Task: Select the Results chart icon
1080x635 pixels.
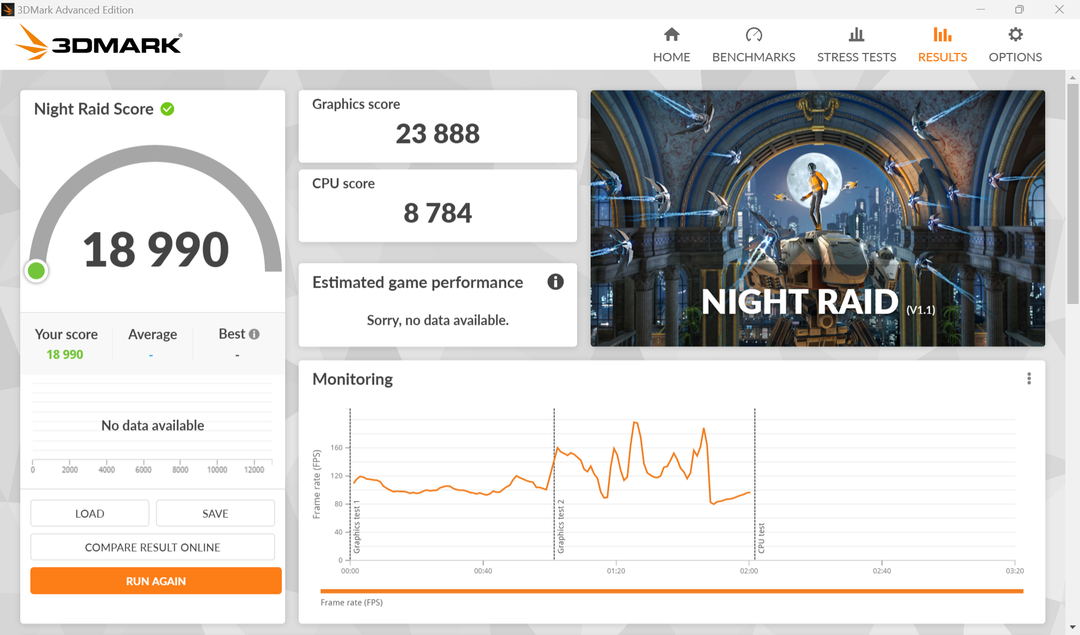Action: (942, 35)
